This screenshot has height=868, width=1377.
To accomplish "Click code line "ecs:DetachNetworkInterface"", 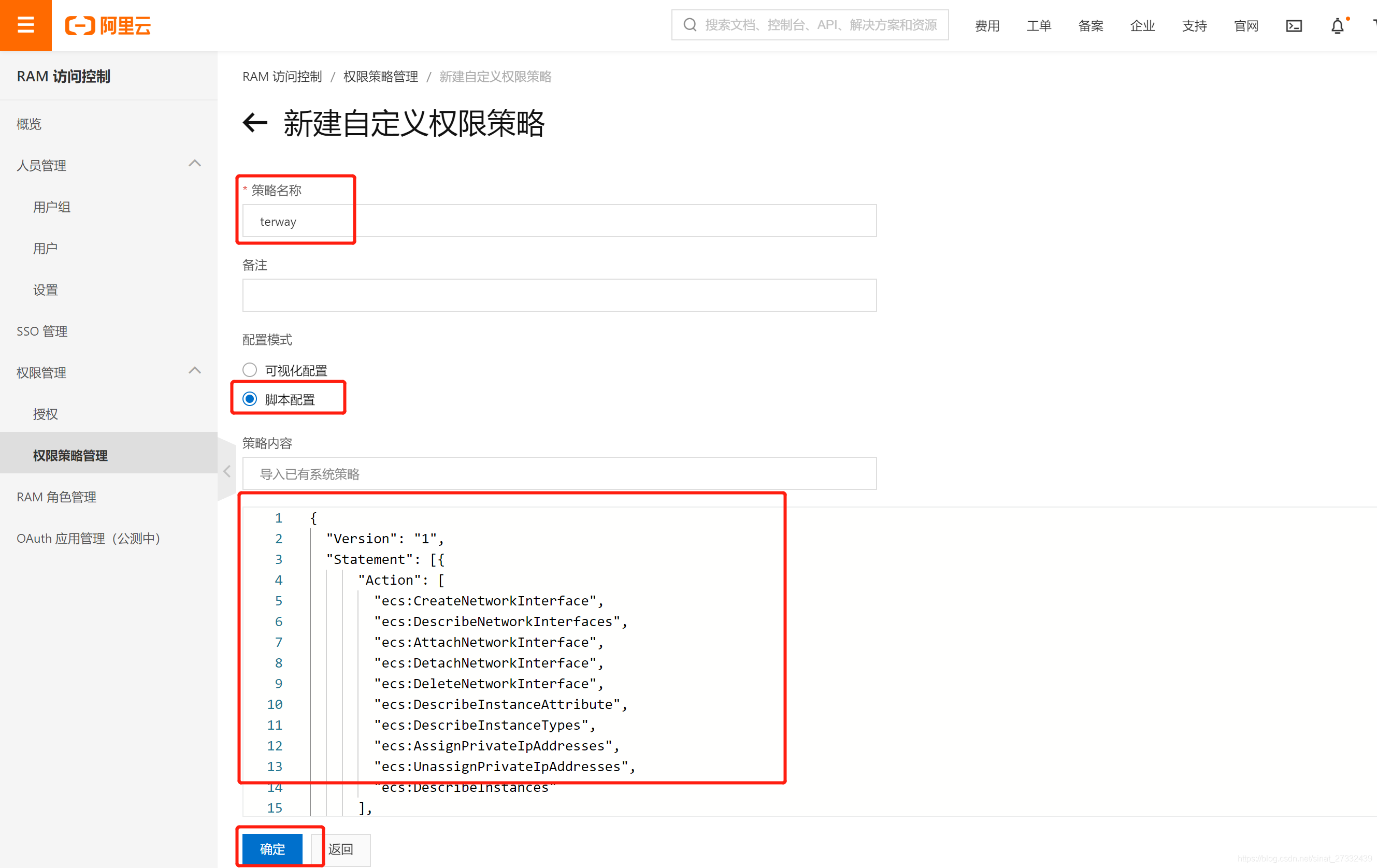I will (x=489, y=663).
